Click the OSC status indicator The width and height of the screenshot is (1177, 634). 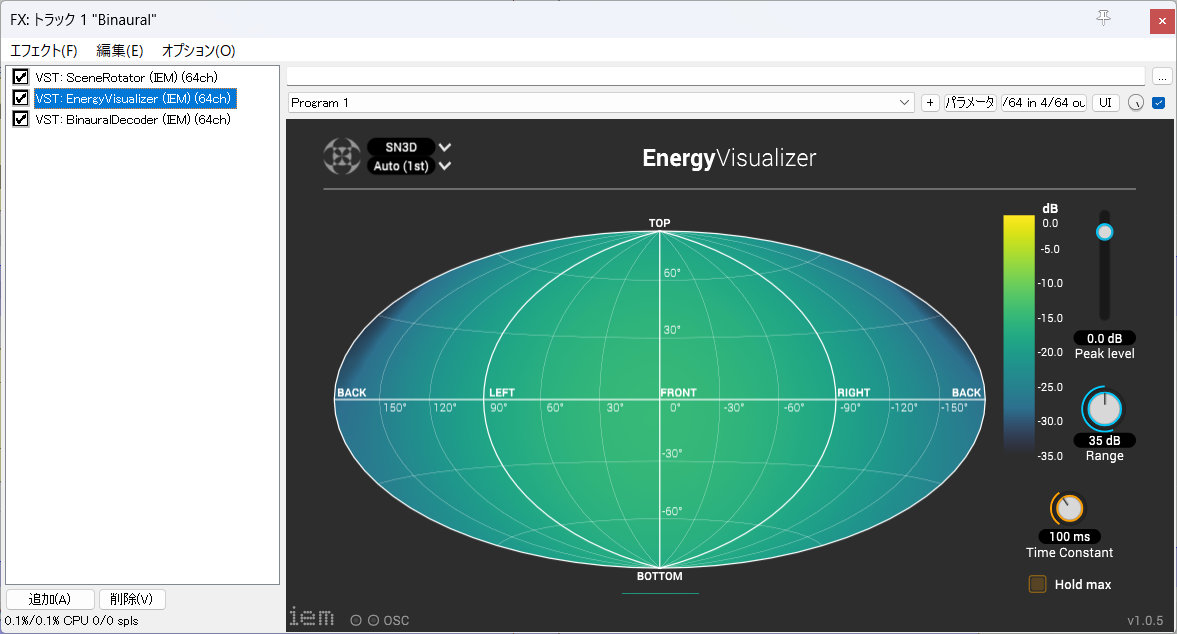(380, 620)
